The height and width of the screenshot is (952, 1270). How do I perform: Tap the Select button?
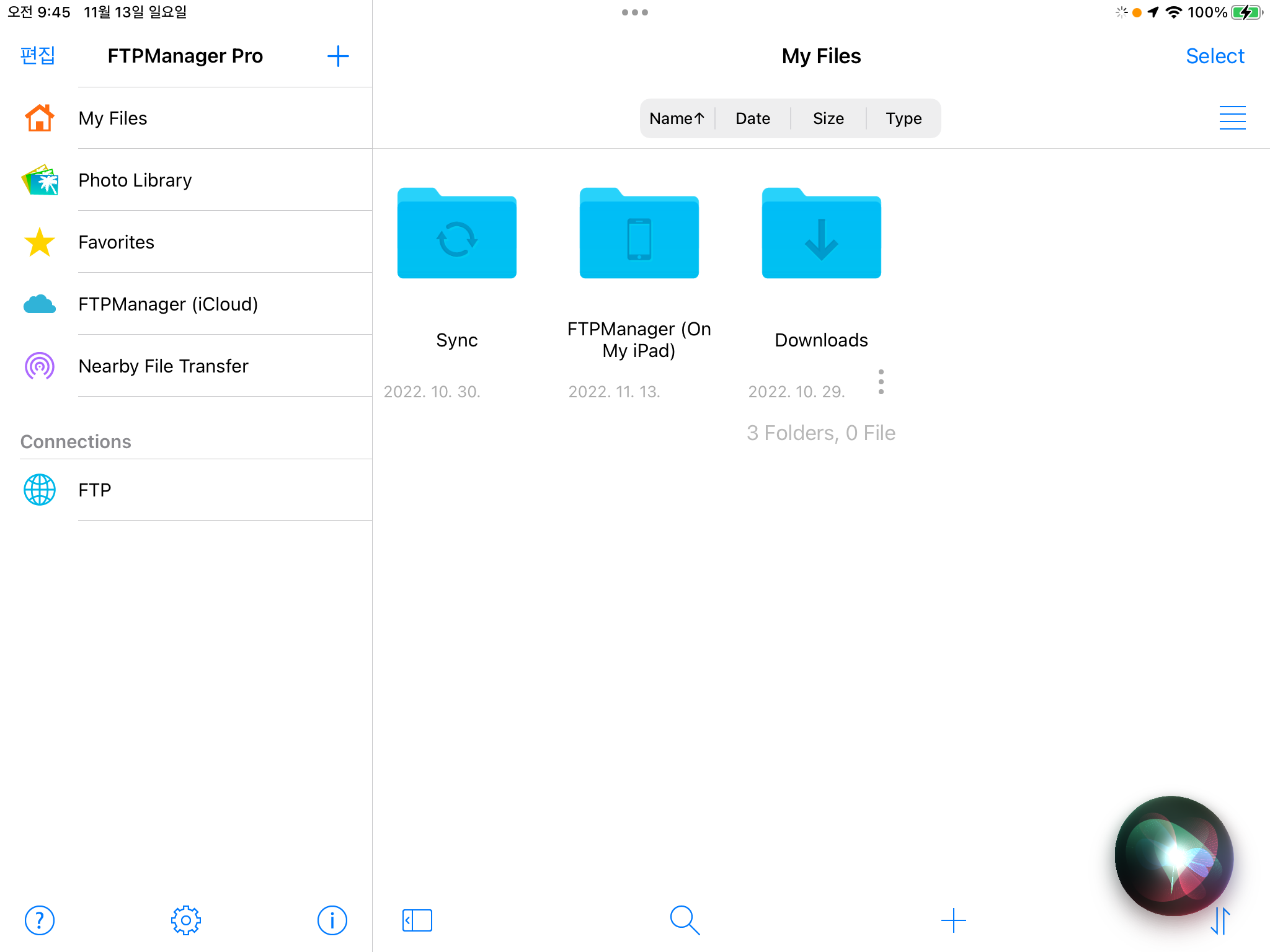tap(1214, 56)
